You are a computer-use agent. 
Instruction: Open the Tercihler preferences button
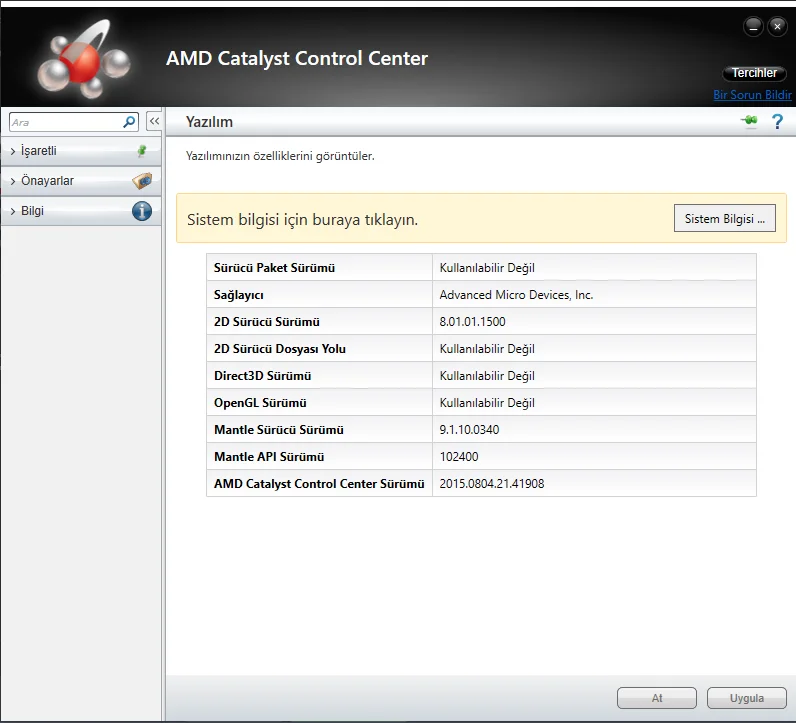pos(754,73)
